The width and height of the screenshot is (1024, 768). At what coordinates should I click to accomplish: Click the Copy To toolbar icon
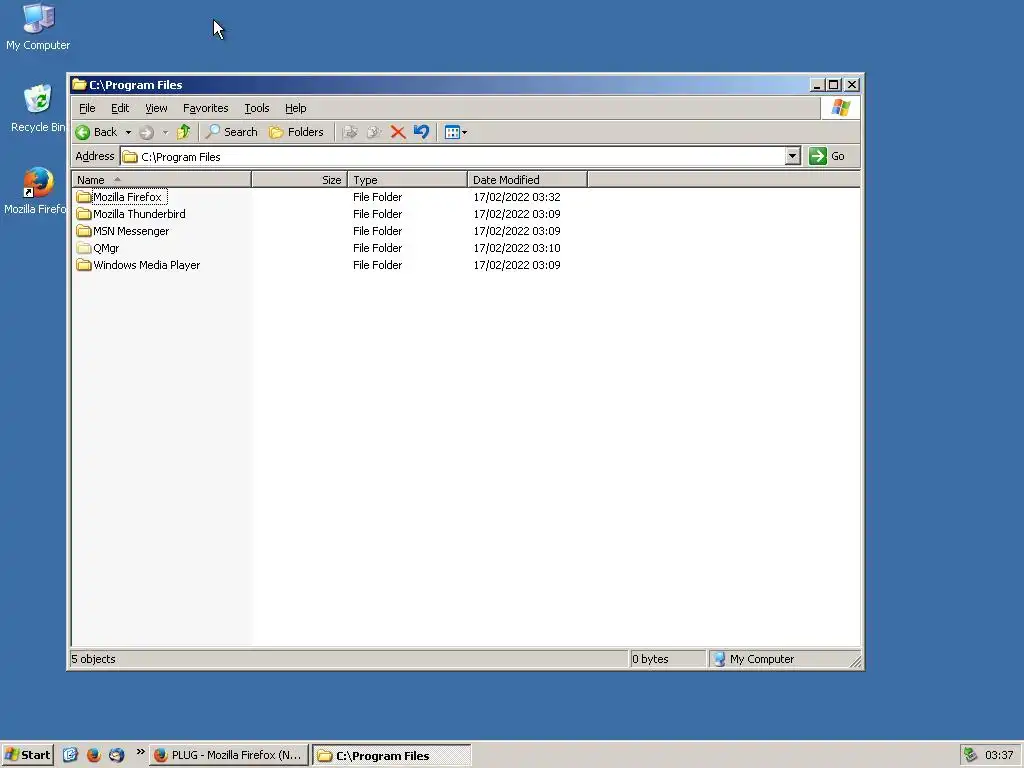[x=374, y=133]
